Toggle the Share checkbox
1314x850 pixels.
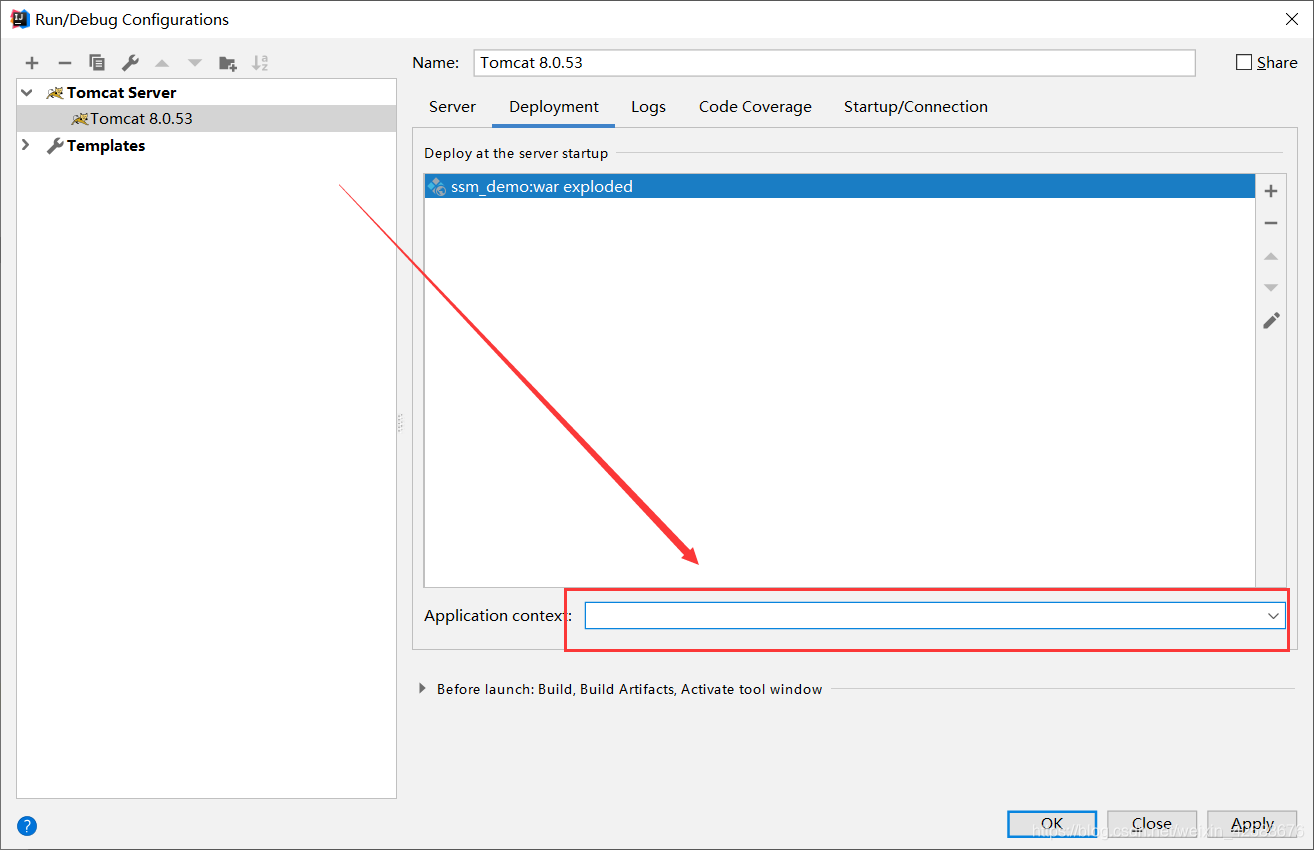coord(1244,62)
